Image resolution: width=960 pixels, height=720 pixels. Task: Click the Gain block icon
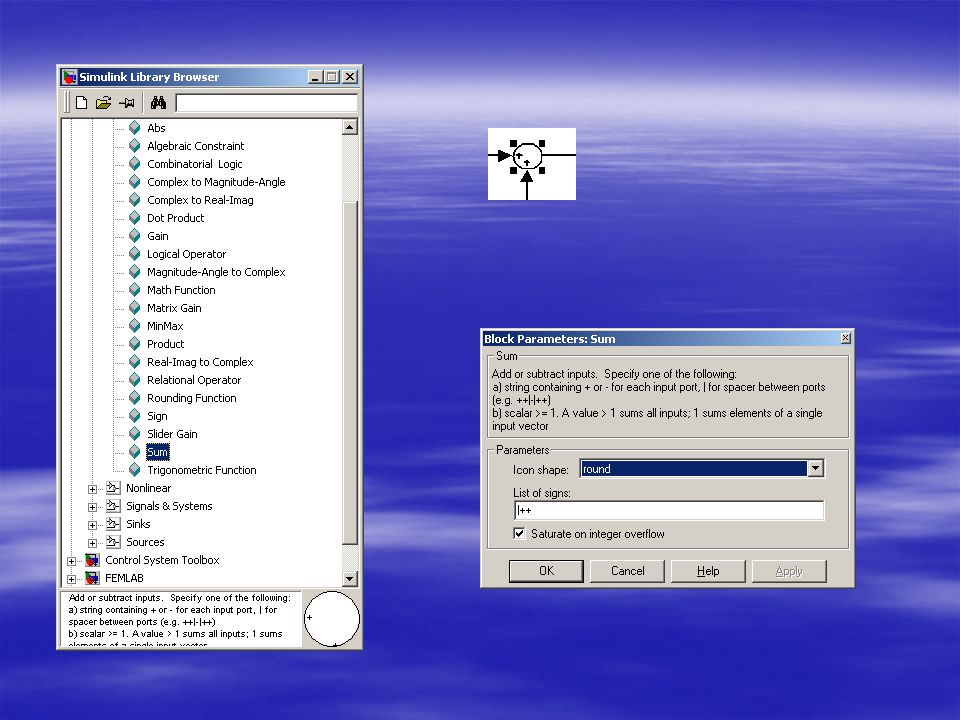[x=135, y=236]
